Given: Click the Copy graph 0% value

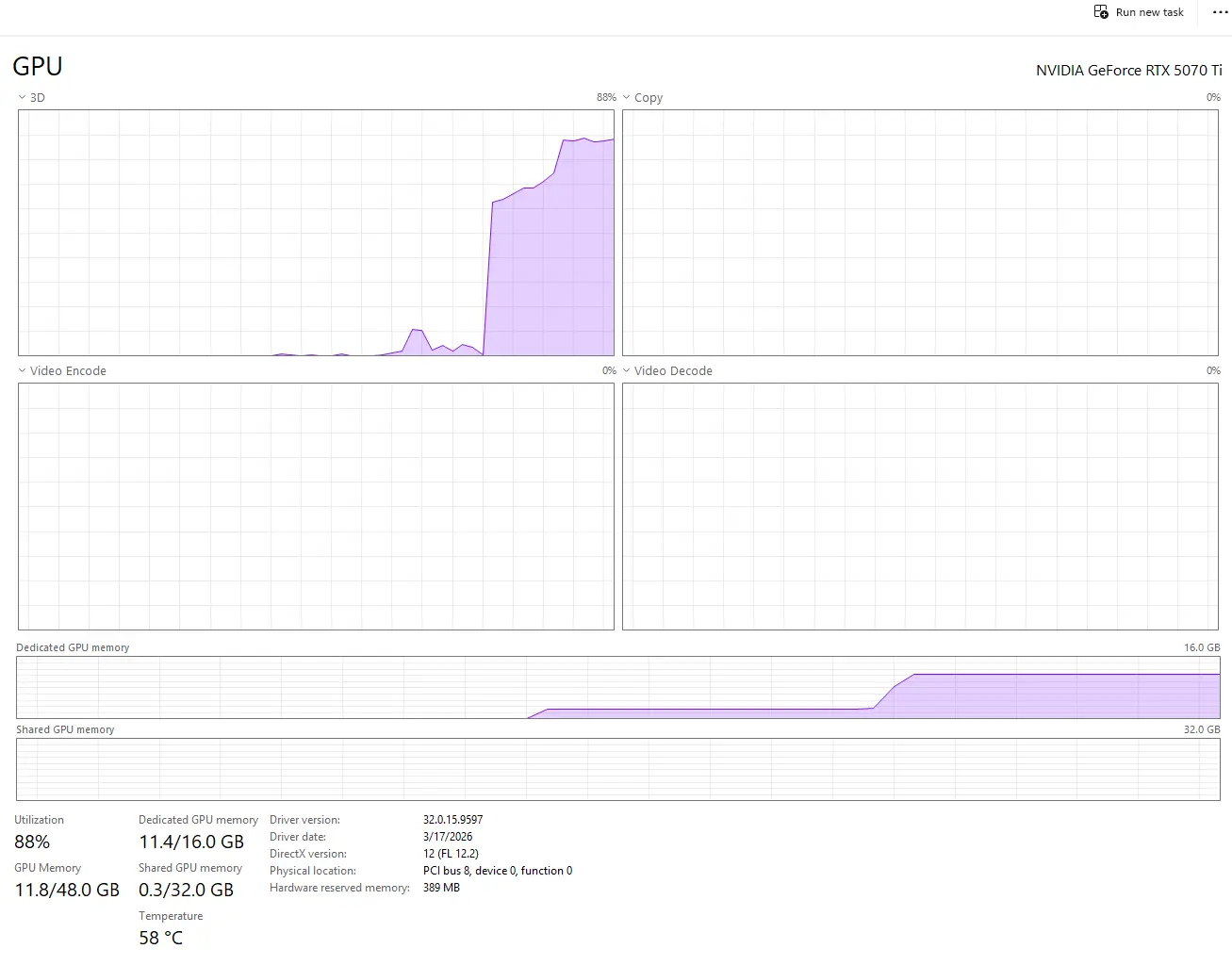Looking at the screenshot, I should [x=1213, y=97].
